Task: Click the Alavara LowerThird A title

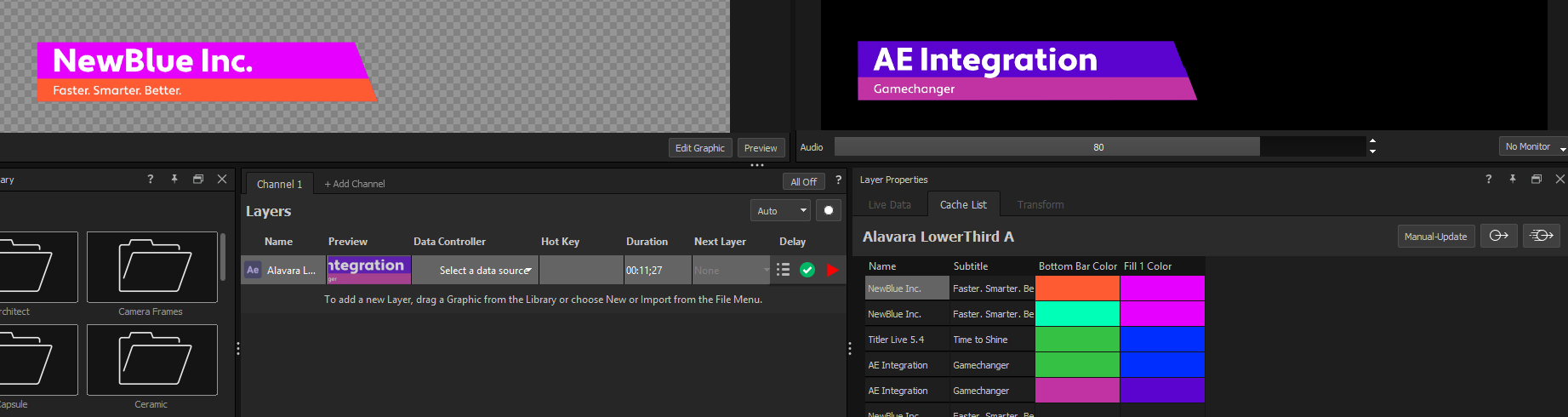Action: [938, 237]
